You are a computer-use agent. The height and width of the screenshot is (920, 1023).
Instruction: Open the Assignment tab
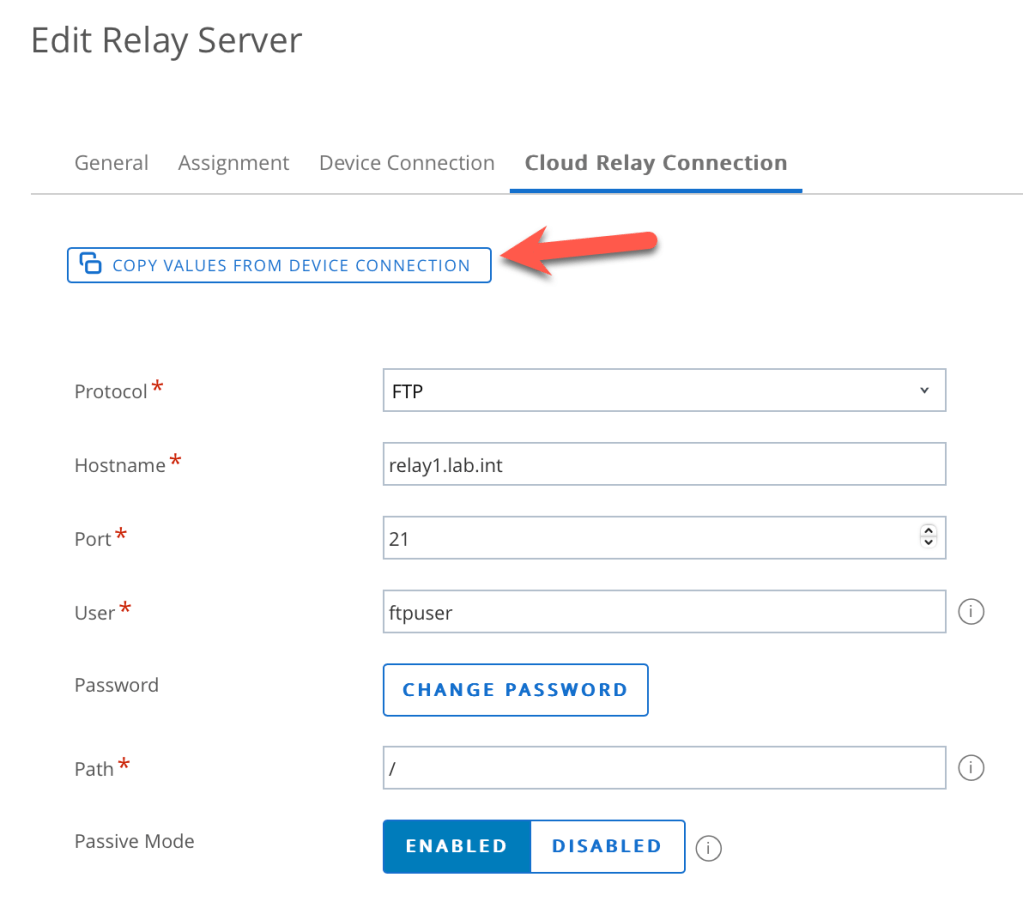[233, 163]
